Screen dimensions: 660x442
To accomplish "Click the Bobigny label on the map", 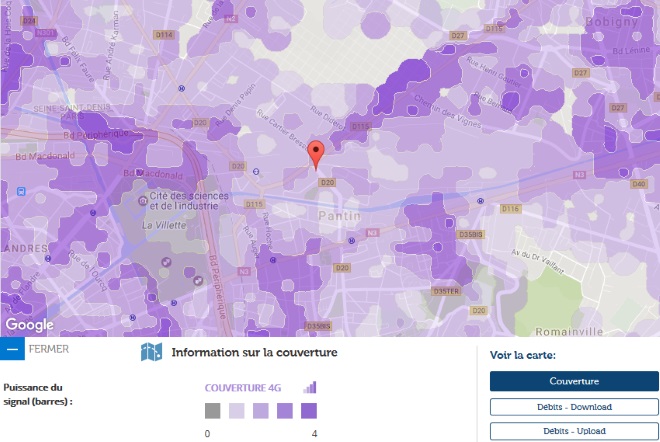I will point(612,22).
